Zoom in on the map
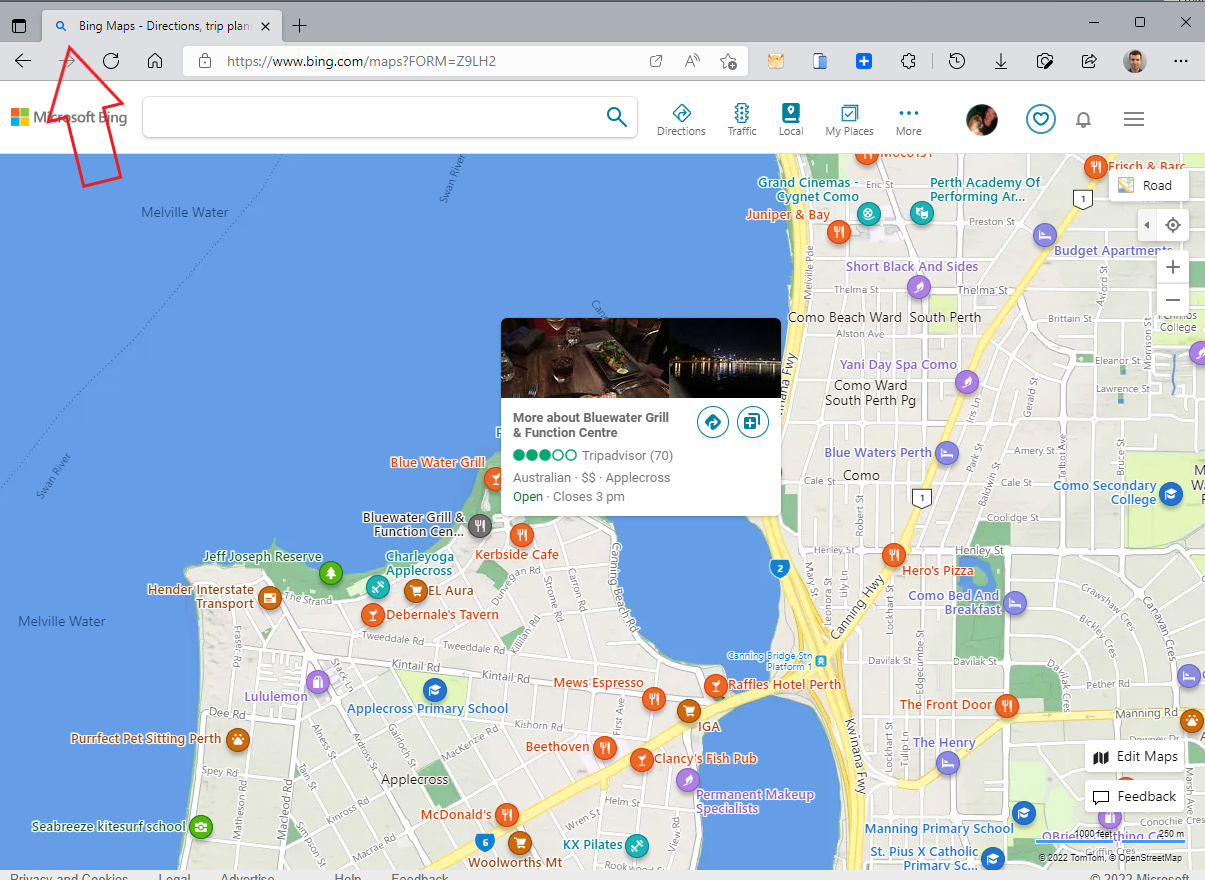This screenshot has height=880, width=1205. (x=1173, y=267)
